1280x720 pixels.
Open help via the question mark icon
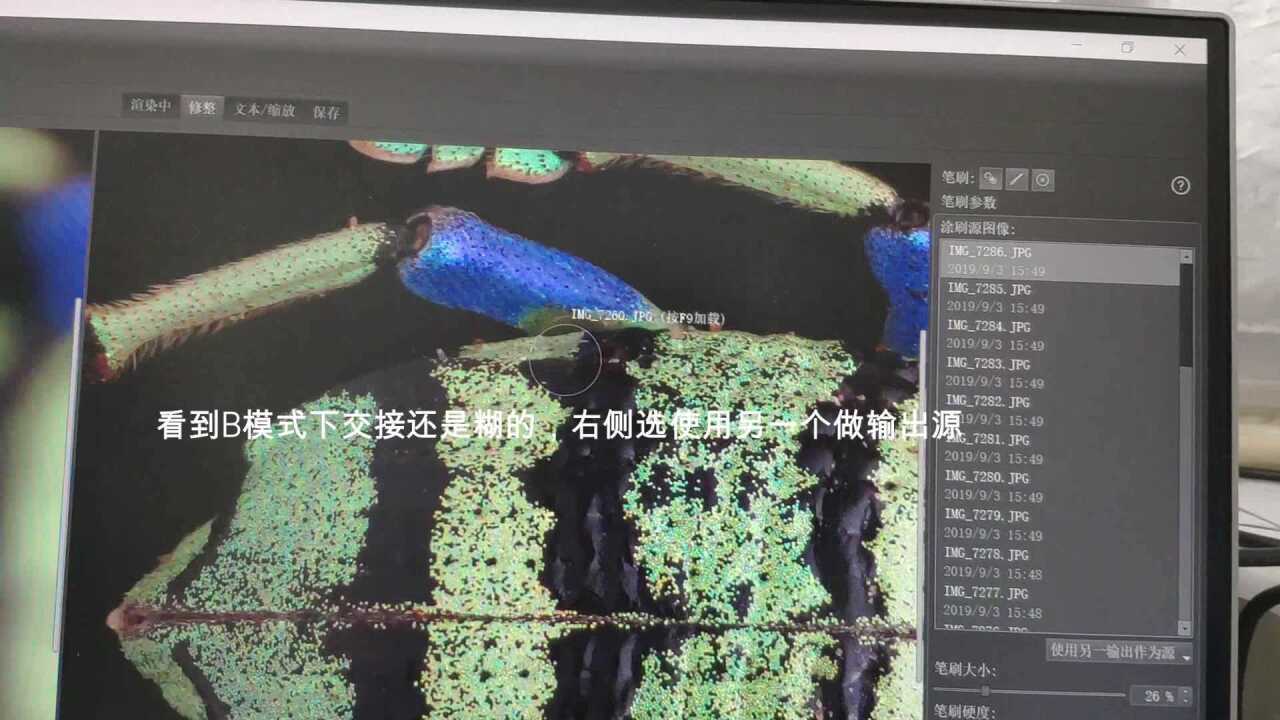pos(1182,186)
